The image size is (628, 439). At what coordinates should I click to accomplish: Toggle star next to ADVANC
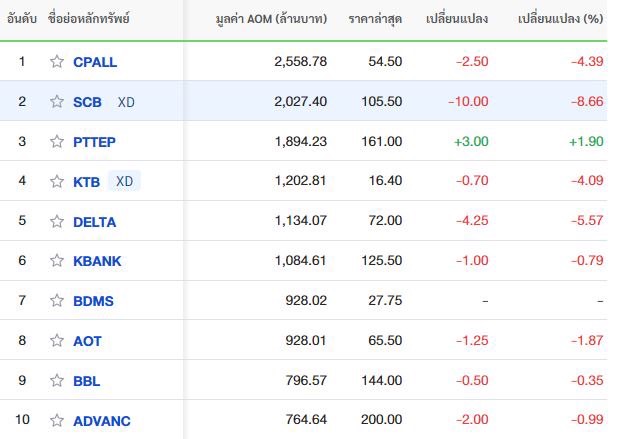coord(57,421)
